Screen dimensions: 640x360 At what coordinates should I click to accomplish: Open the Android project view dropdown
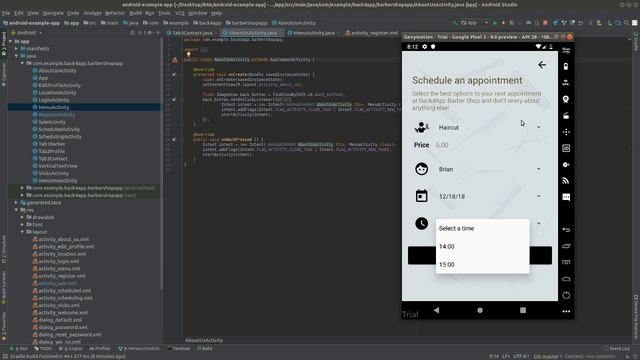[x=26, y=33]
